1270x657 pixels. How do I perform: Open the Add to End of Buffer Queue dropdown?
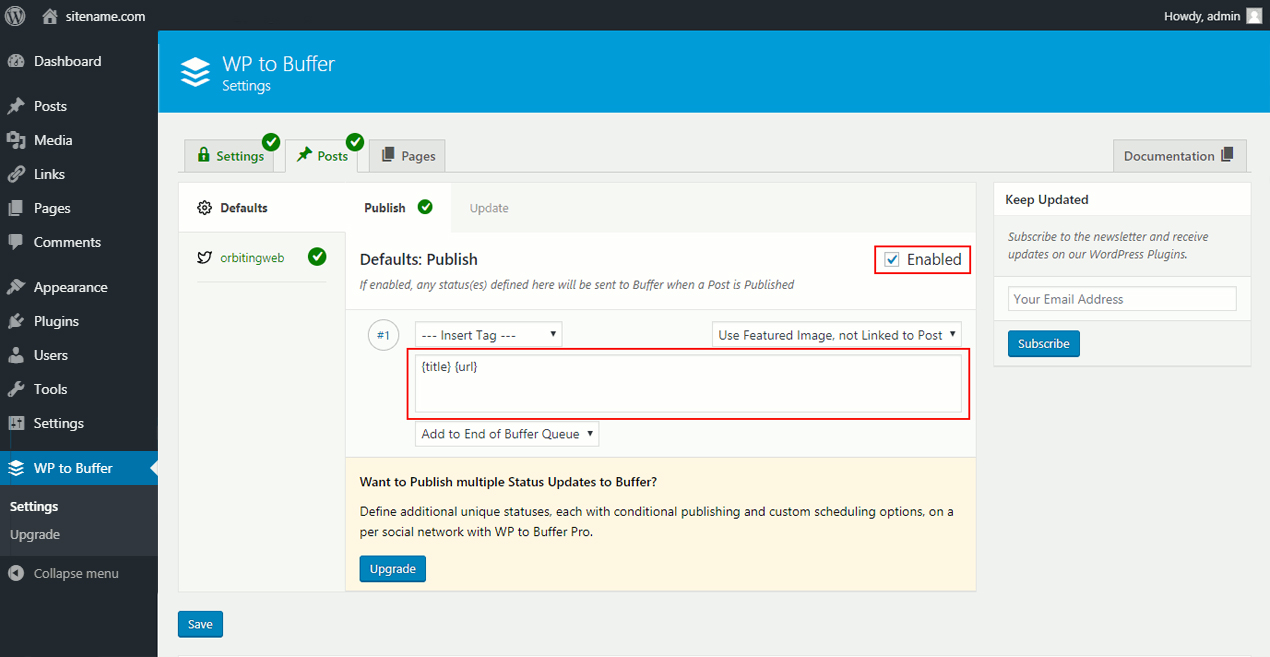point(507,434)
